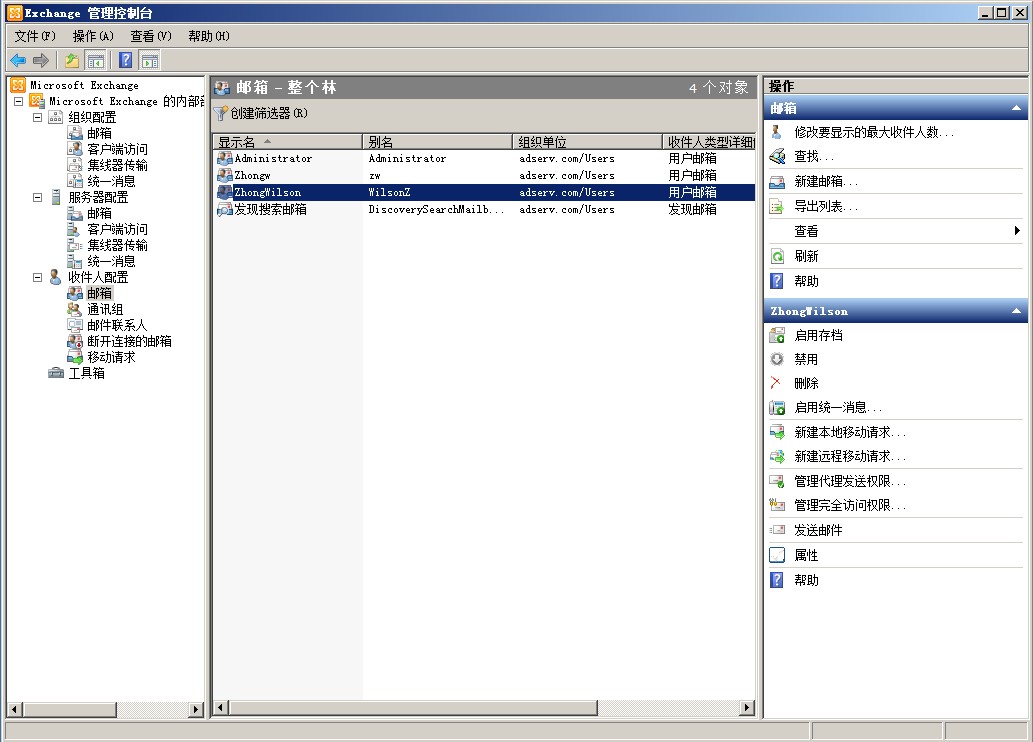Click the Microsoft Exchange root node

click(84, 86)
